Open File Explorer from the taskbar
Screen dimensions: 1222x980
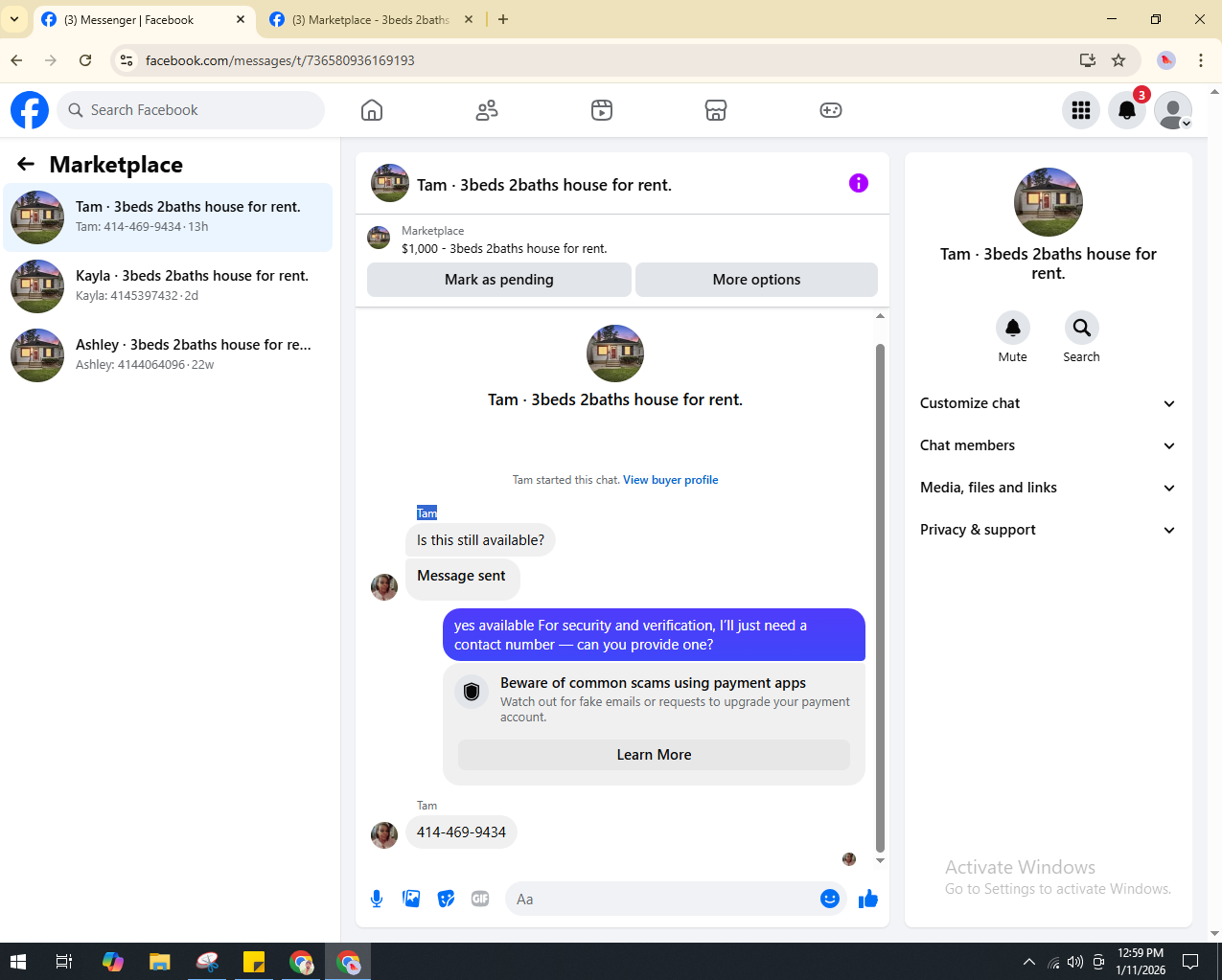(159, 962)
